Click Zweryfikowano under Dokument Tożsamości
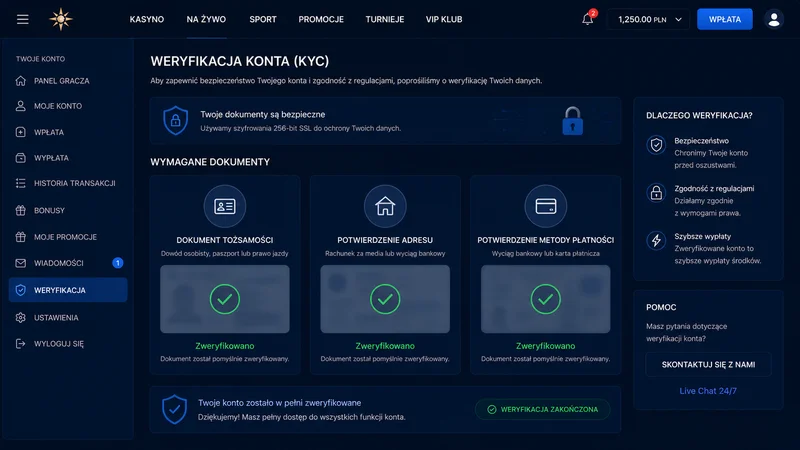This screenshot has width=800, height=450. point(224,346)
